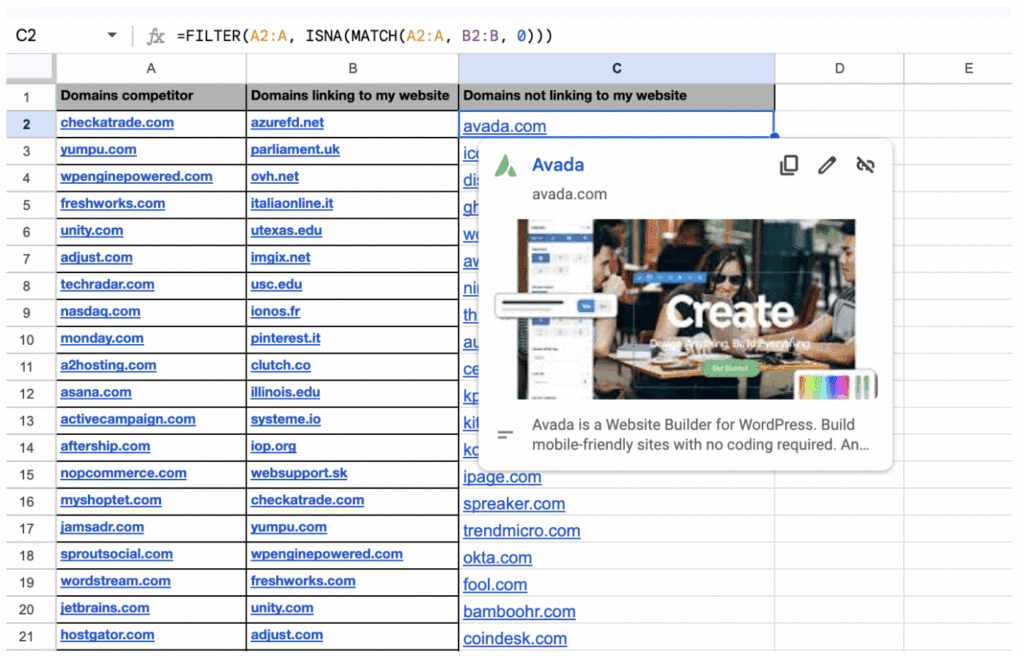Open illinois.edu link

[285, 392]
